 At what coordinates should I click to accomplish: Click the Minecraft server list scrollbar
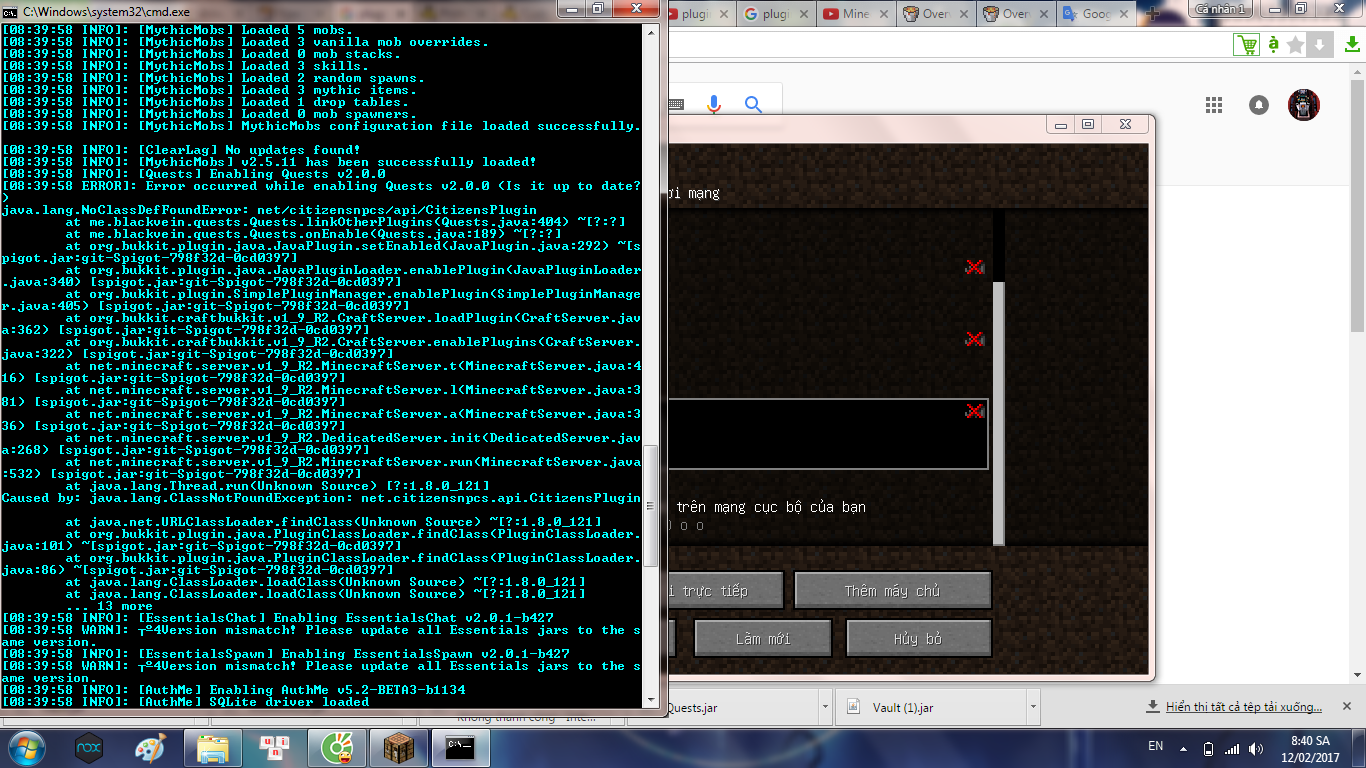[x=998, y=412]
